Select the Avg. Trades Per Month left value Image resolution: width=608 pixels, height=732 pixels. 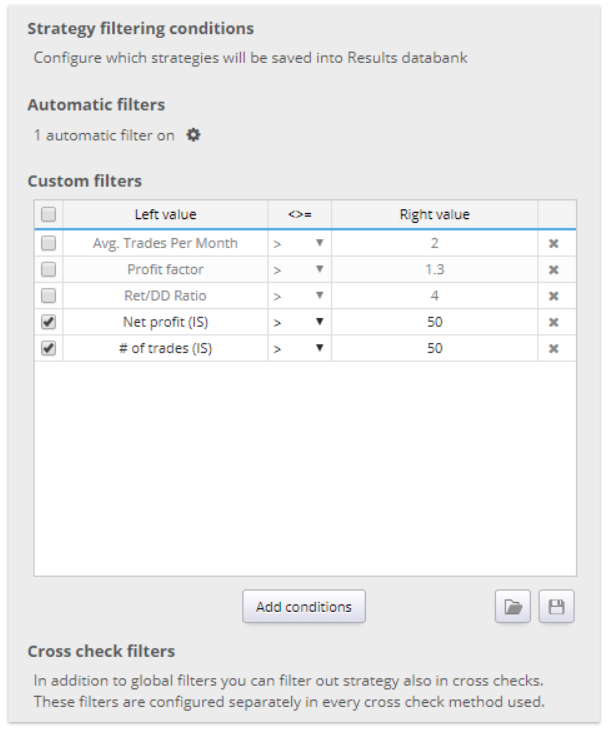click(x=165, y=243)
